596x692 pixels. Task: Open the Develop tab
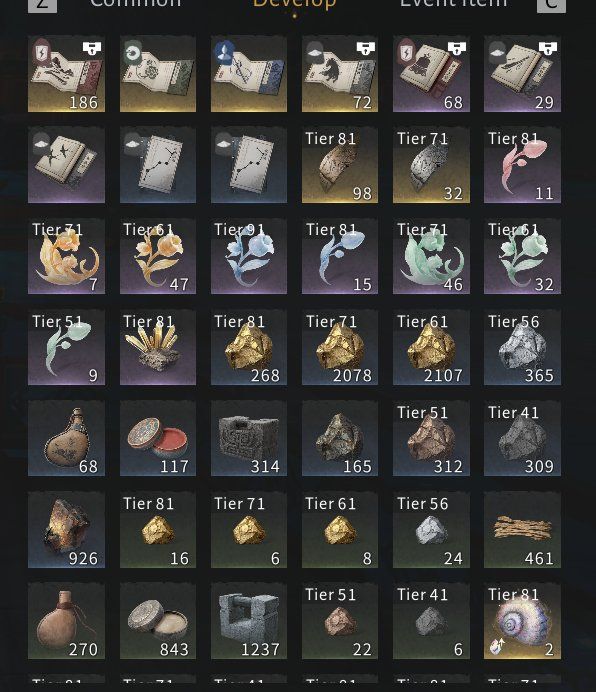click(294, 4)
